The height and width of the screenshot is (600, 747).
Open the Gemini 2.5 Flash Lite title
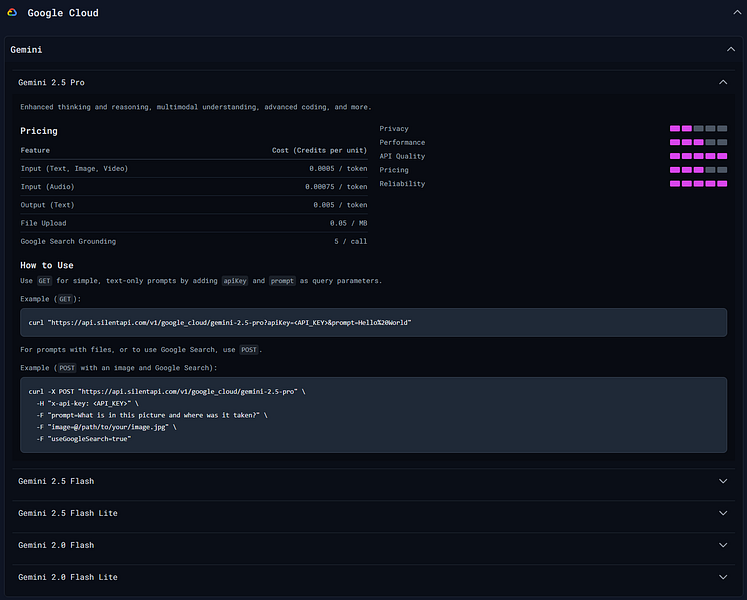coord(68,513)
